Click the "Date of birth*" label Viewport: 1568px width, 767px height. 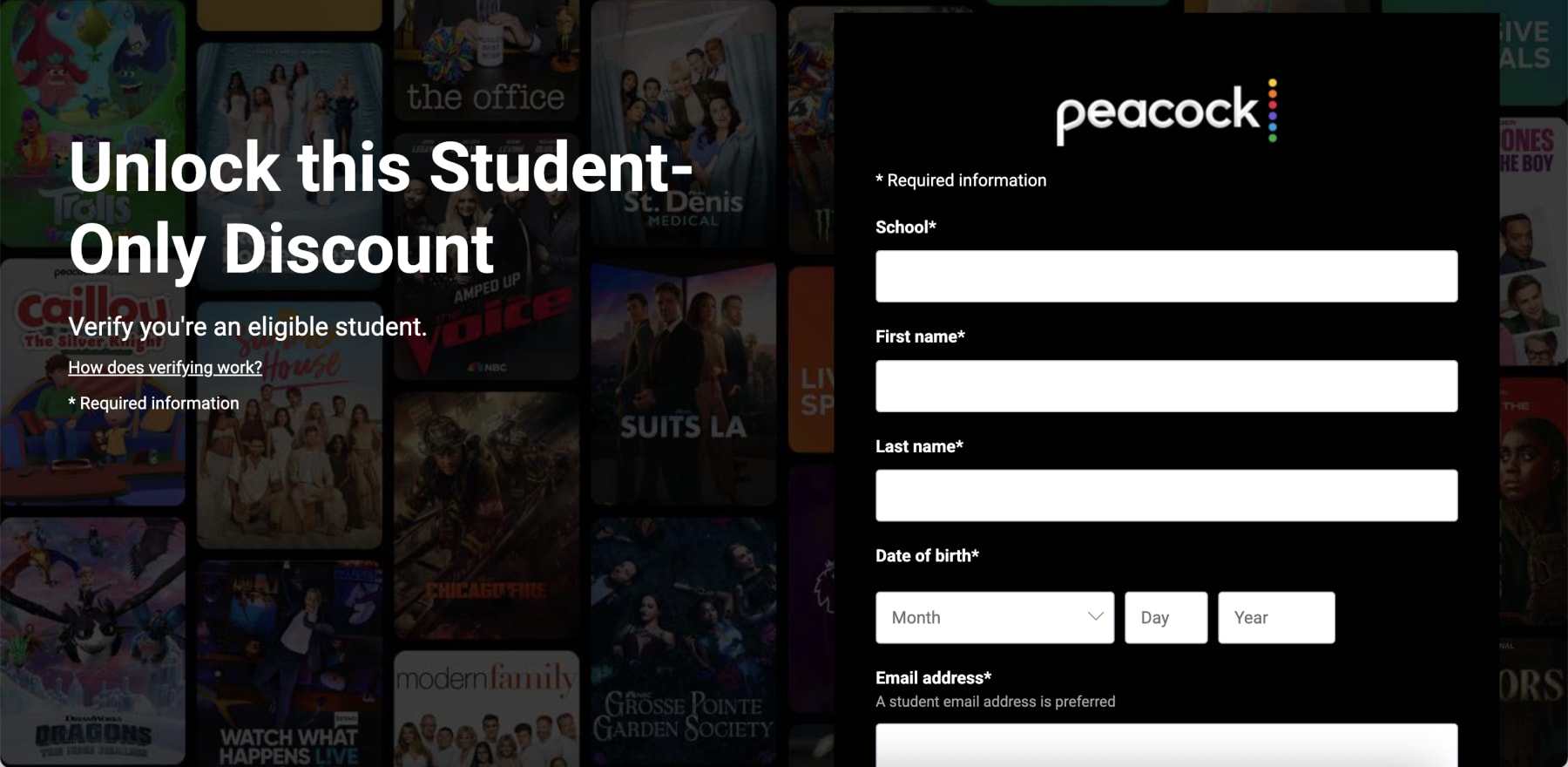(x=927, y=556)
